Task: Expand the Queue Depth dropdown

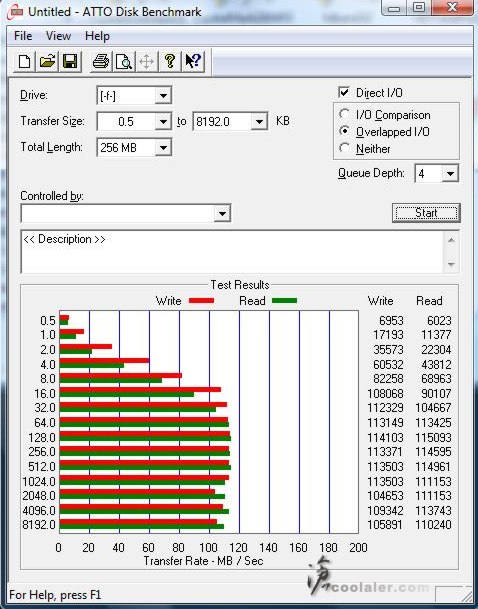Action: [450, 174]
